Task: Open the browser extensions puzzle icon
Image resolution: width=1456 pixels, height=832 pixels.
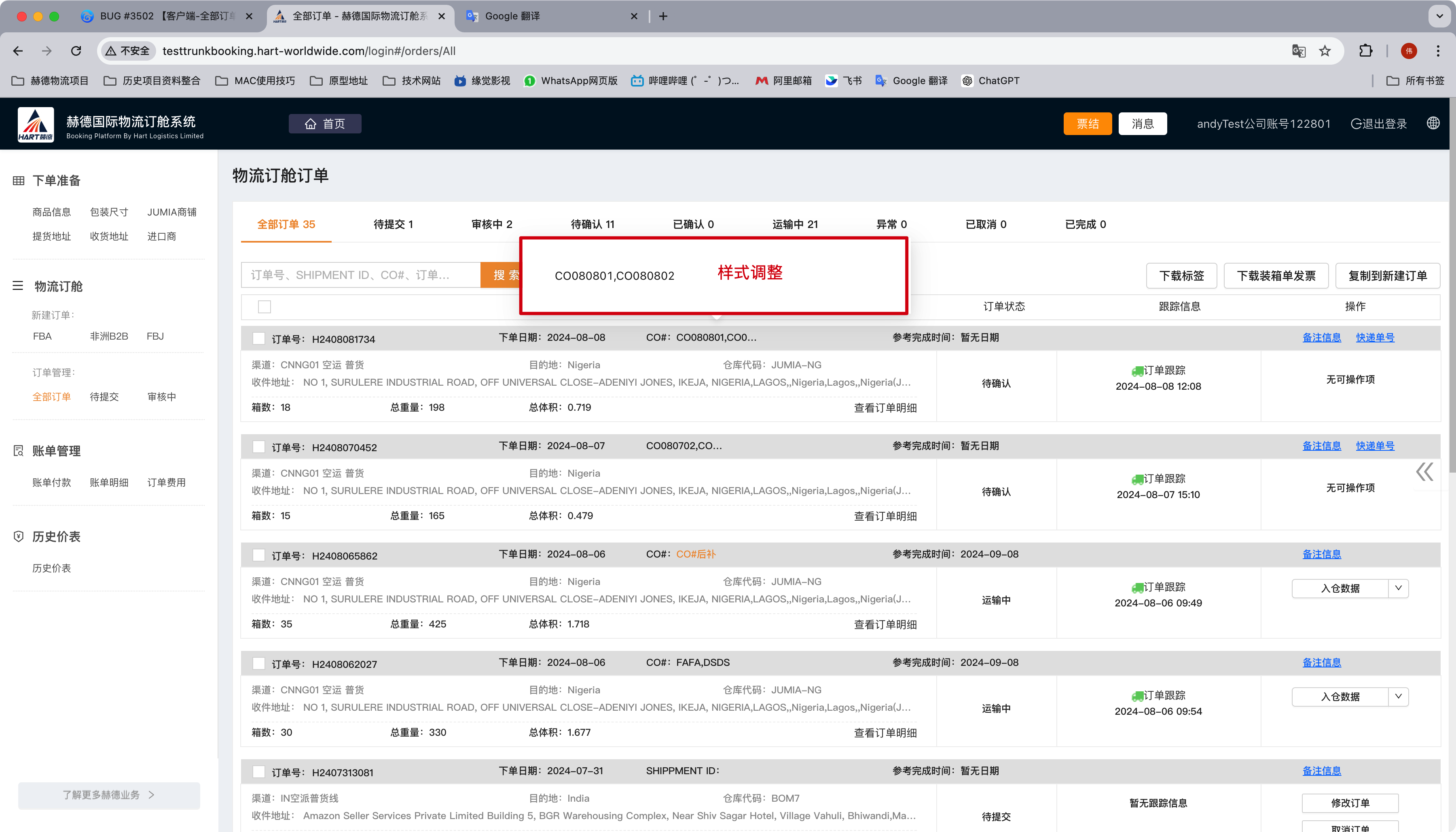Action: pyautogui.click(x=1365, y=51)
